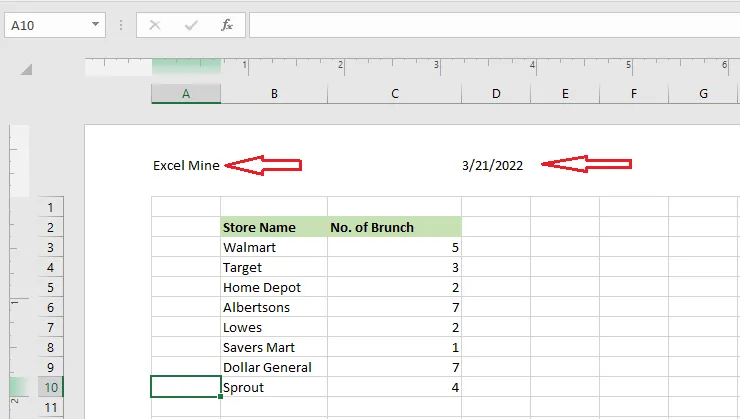Select row 9 header

(50, 367)
